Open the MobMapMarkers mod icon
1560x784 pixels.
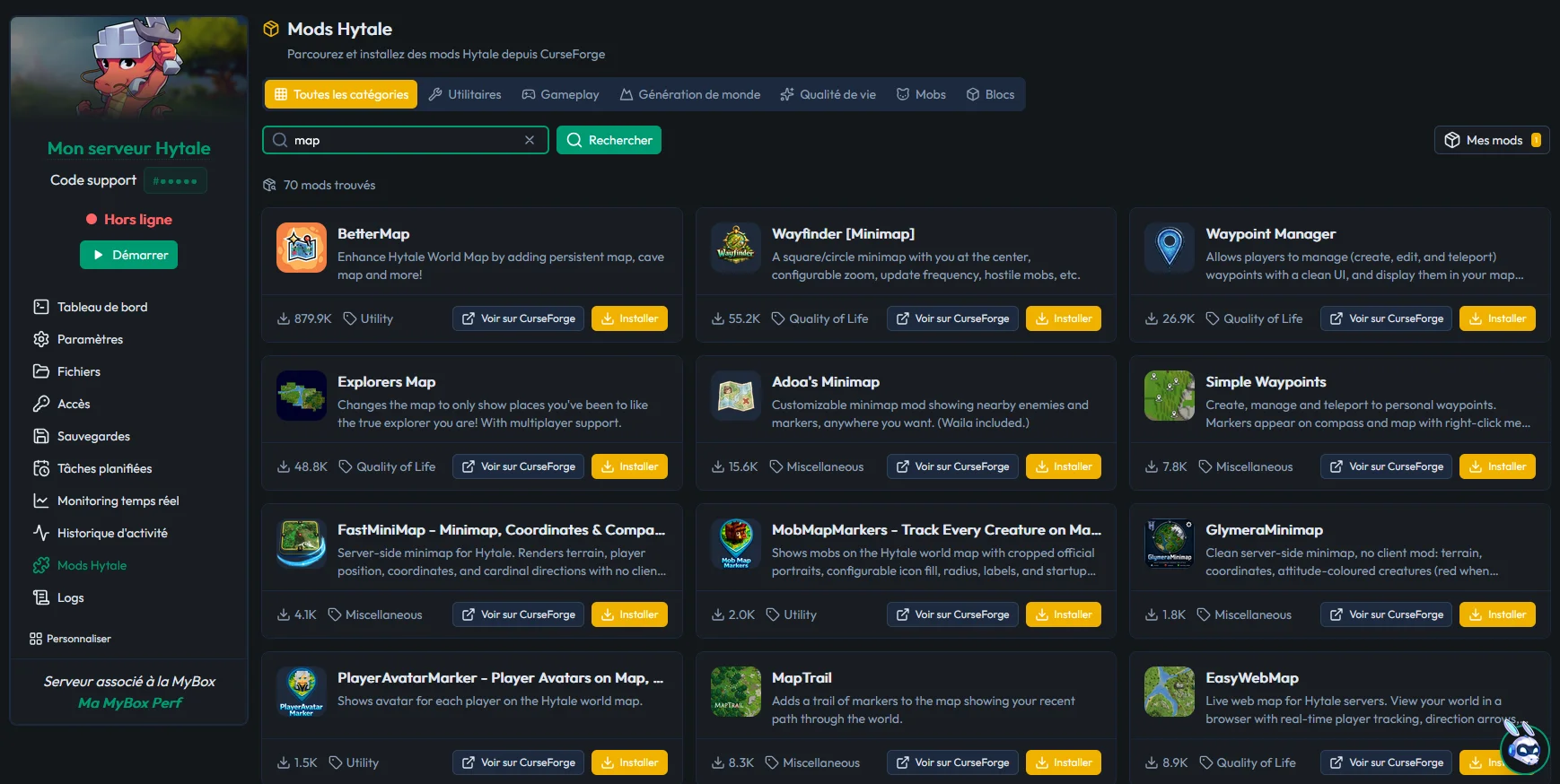736,544
